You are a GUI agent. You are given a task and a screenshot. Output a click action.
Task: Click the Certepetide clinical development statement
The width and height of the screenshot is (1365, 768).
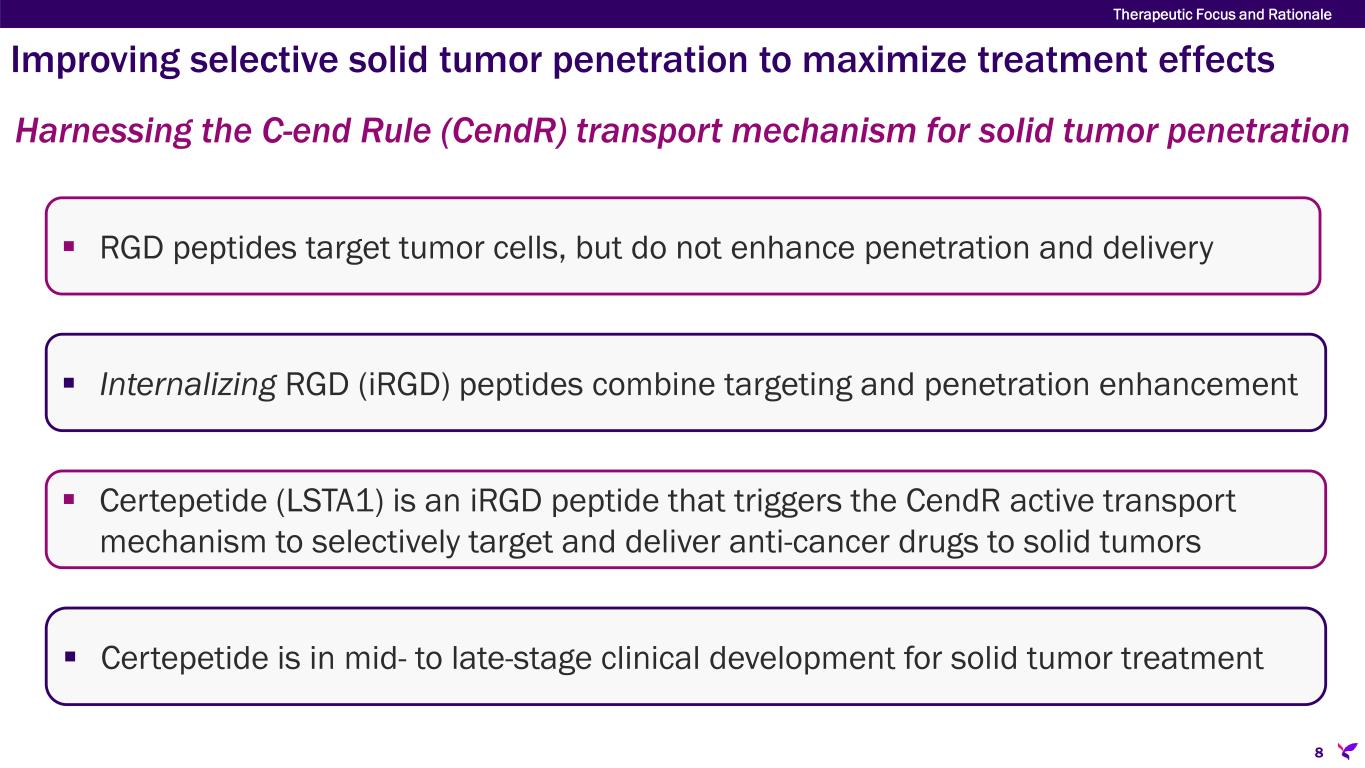(682, 659)
